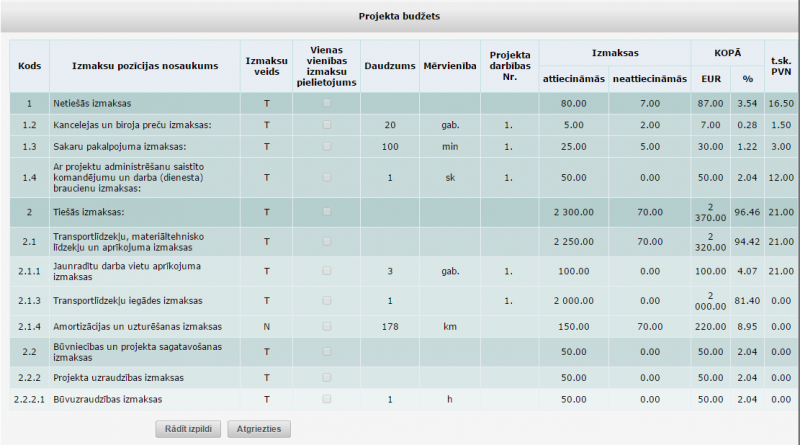Screen dimensions: 800x445
Task: Enable checkbox in 'Būvuzraudzības izmaksas' row
Action: point(327,399)
